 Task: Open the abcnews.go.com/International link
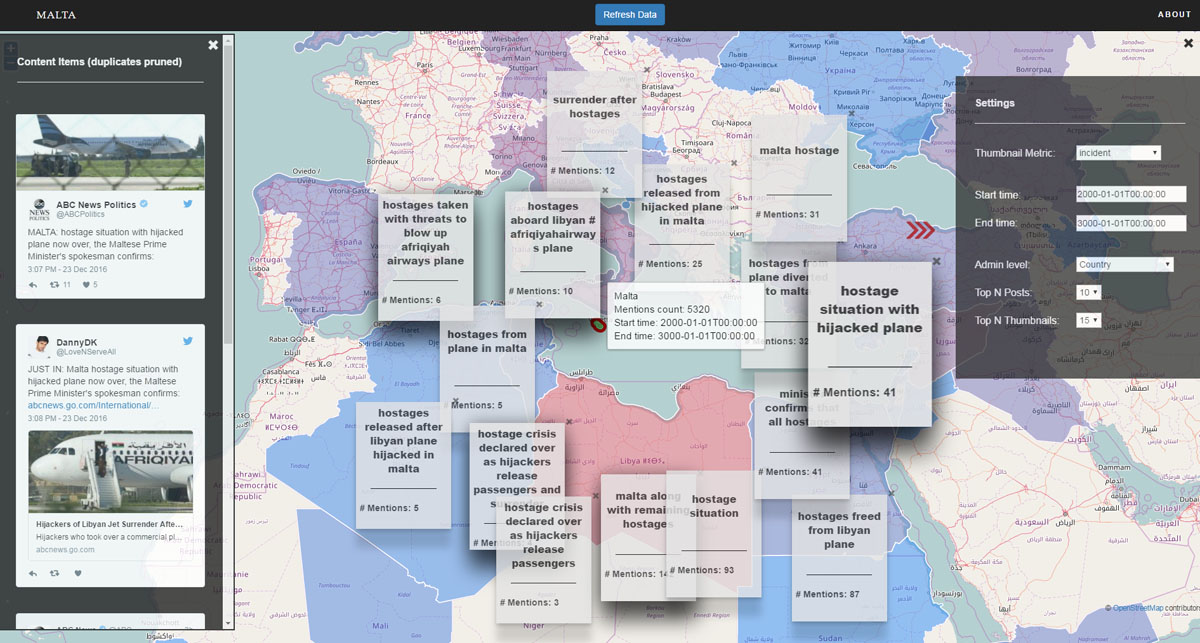click(93, 405)
